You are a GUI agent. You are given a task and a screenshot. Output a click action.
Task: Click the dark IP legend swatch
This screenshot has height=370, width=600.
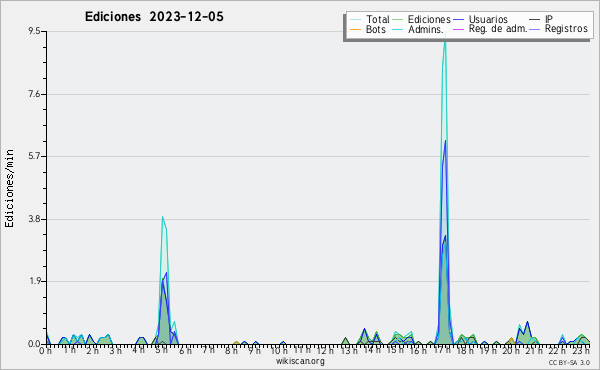[535, 20]
